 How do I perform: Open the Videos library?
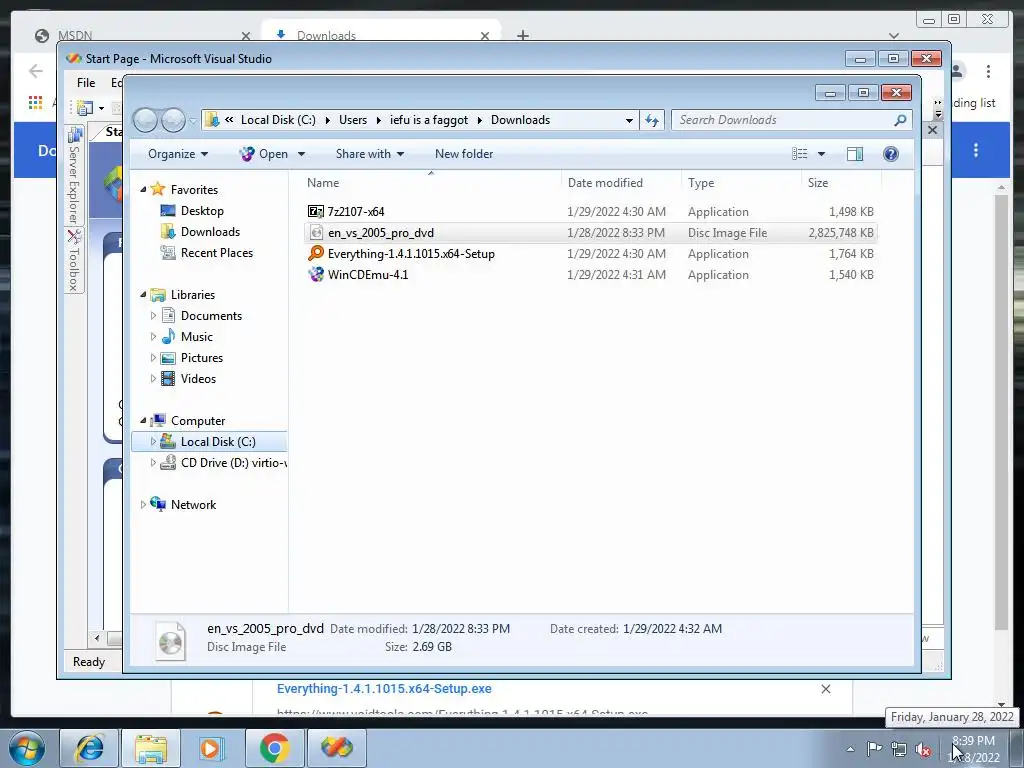pos(198,379)
